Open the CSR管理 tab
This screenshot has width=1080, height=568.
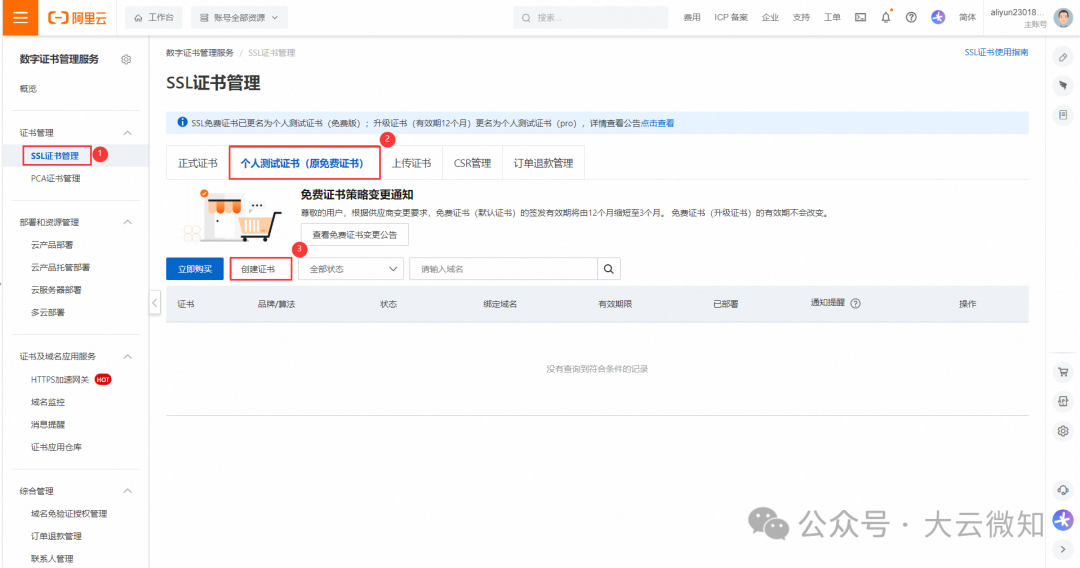point(472,163)
